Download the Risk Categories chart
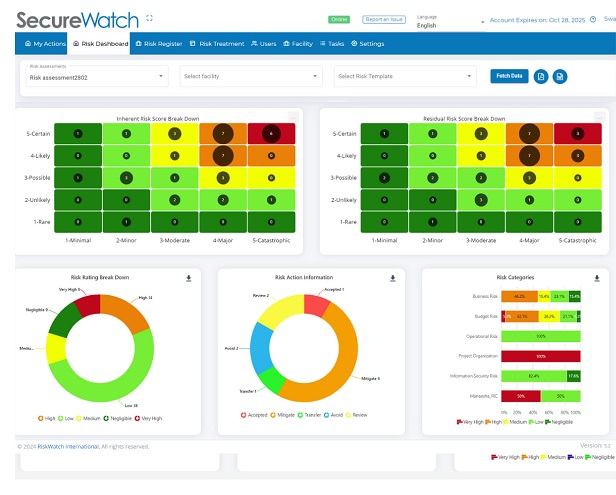 597,278
